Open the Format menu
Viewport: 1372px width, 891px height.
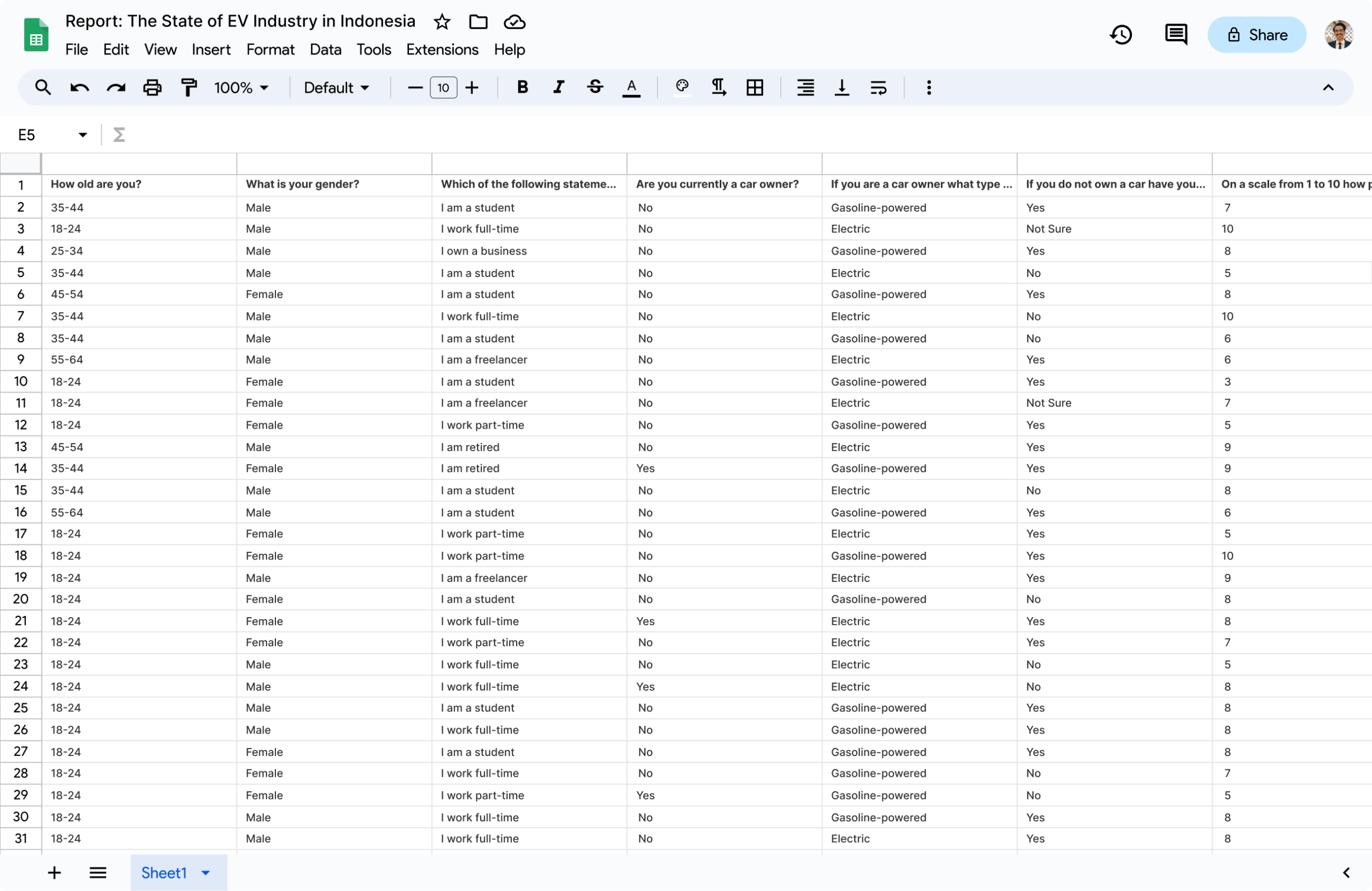click(270, 50)
